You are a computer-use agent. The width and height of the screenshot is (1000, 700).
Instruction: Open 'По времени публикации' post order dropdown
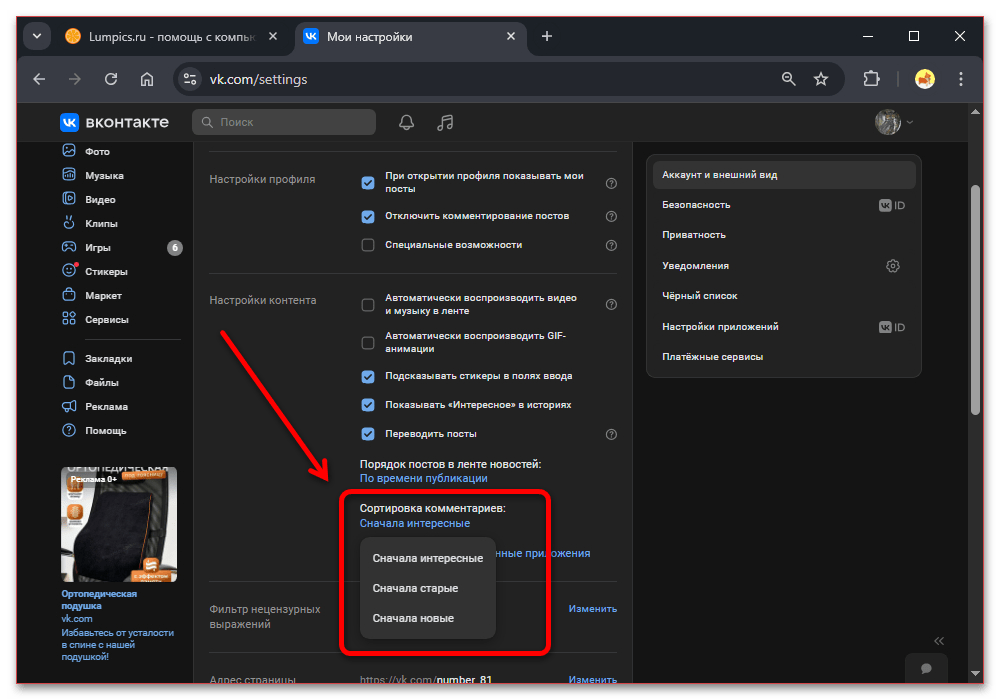coord(423,478)
